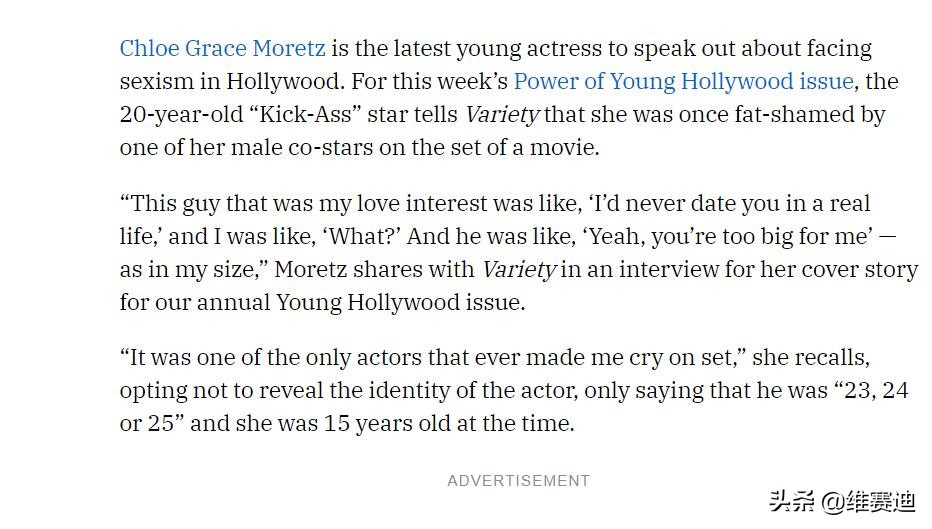The width and height of the screenshot is (932, 529).
Task: Click the phrase "sexism in Hollywood"
Action: click(215, 81)
